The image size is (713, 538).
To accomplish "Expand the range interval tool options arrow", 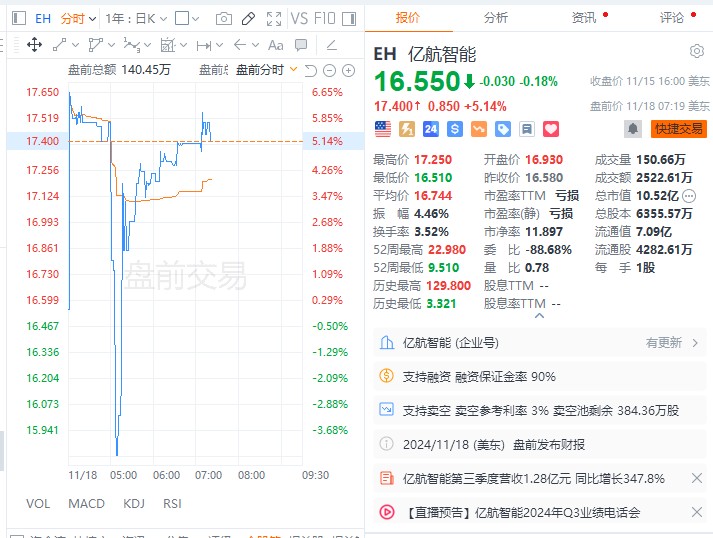I will click(x=220, y=45).
